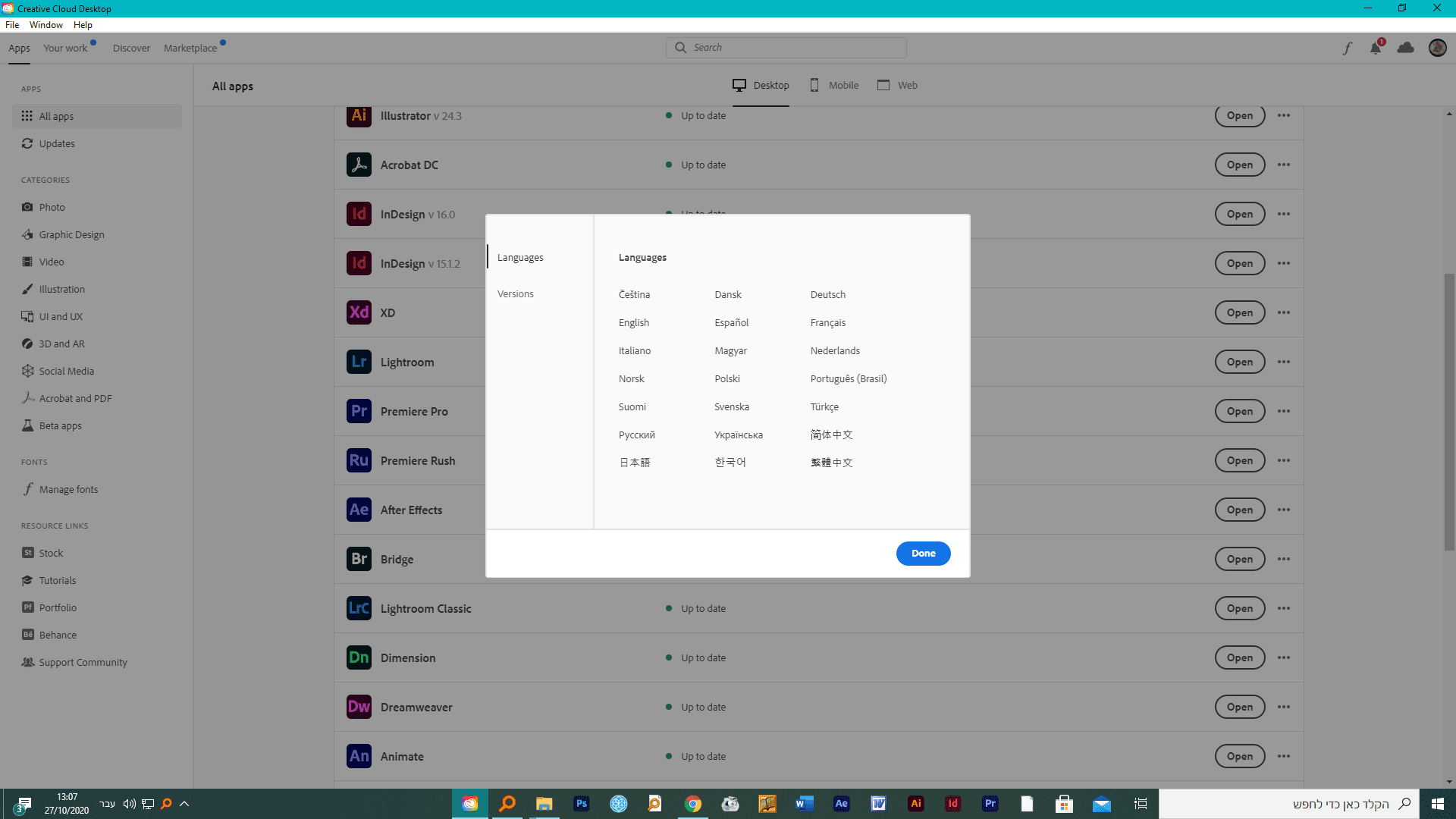Click the Animate app icon
The image size is (1456, 819).
pos(359,756)
